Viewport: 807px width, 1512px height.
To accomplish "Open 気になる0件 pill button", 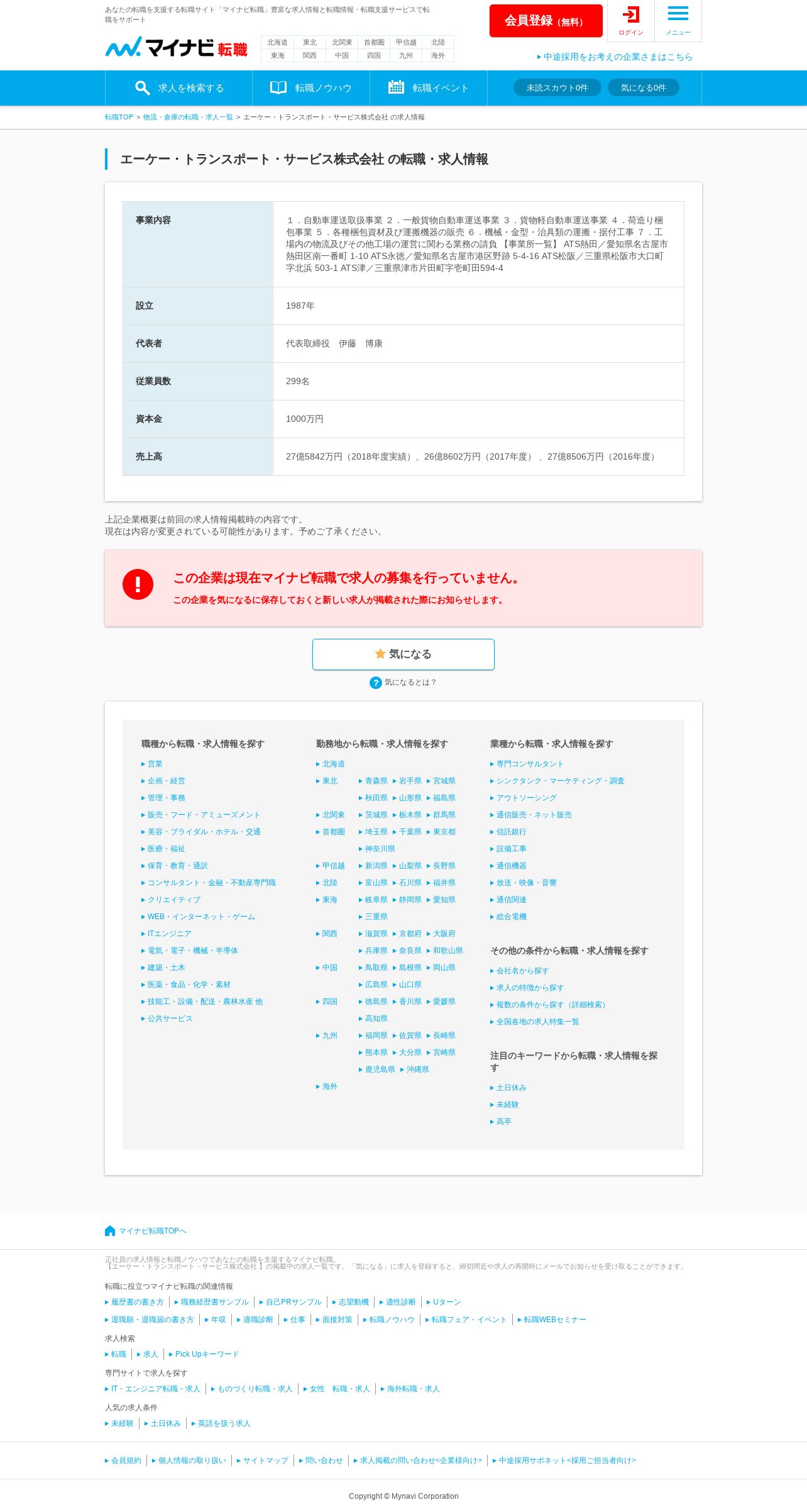I will (x=644, y=87).
